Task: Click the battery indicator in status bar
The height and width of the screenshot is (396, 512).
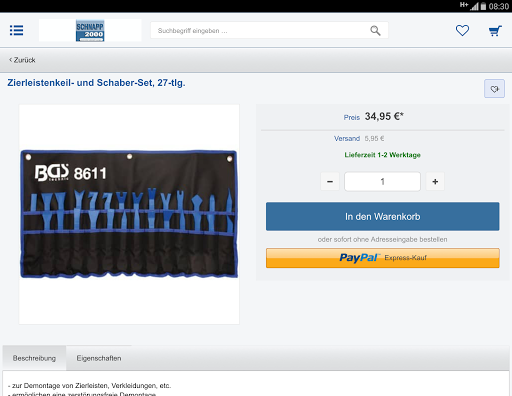Action: coord(483,6)
